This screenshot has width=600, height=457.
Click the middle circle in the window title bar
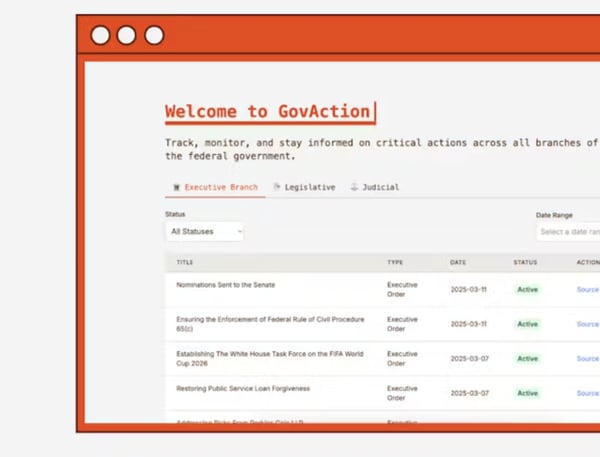(127, 36)
